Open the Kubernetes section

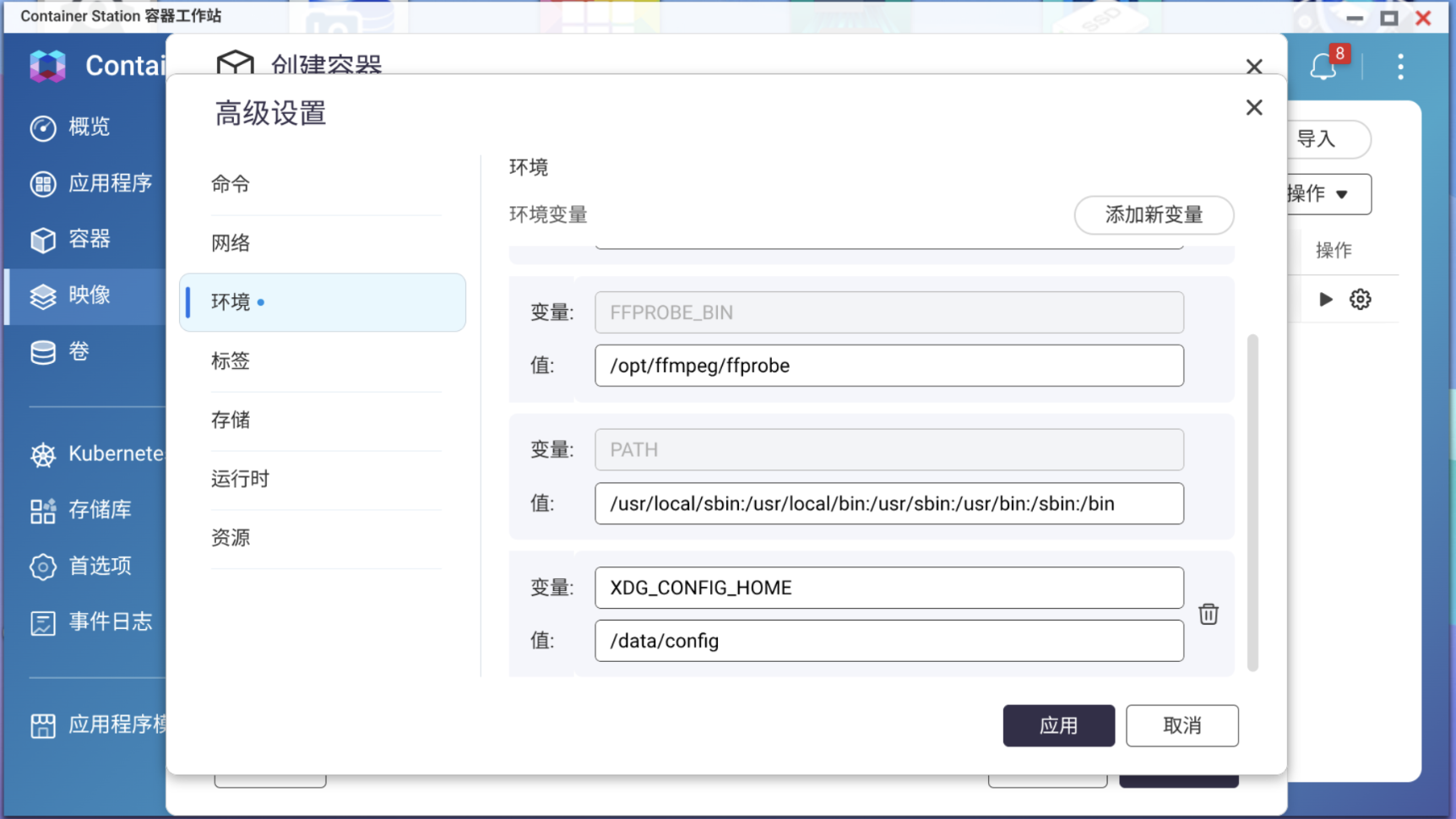101,453
